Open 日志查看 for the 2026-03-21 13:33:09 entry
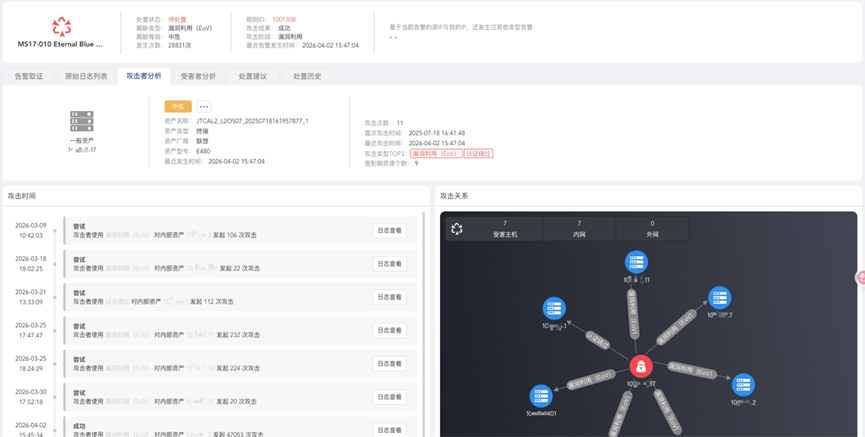Screen dimensions: 865x437 [x=389, y=297]
